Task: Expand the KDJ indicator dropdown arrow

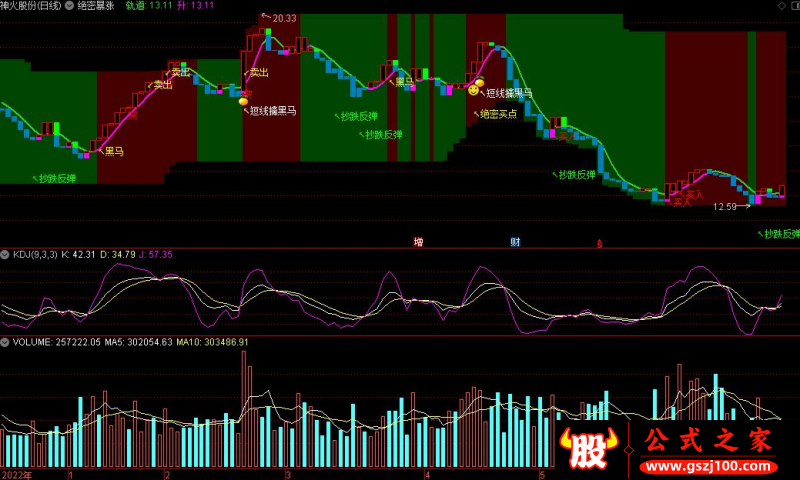Action: tap(5, 254)
